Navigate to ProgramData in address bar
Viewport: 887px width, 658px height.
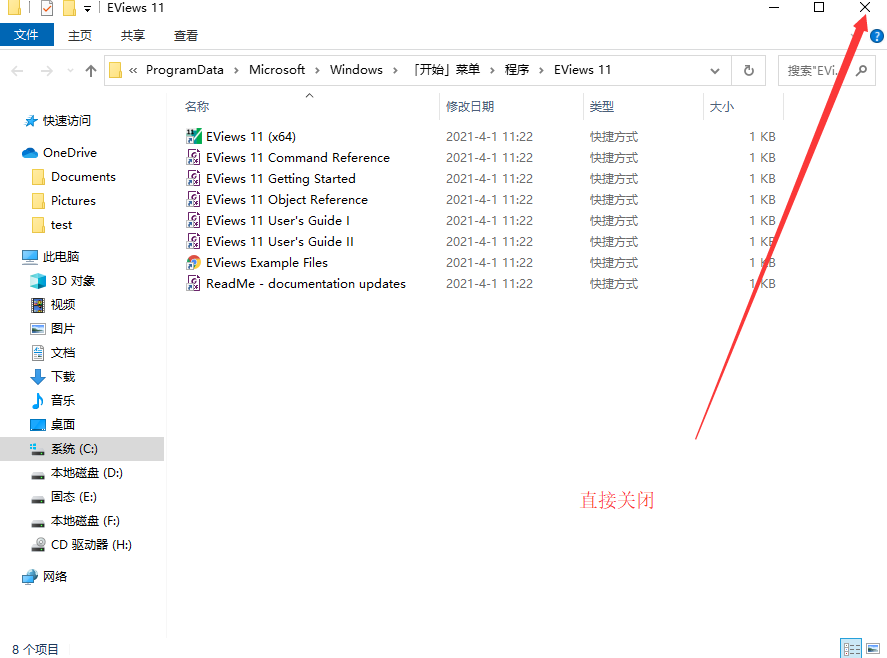[x=184, y=70]
